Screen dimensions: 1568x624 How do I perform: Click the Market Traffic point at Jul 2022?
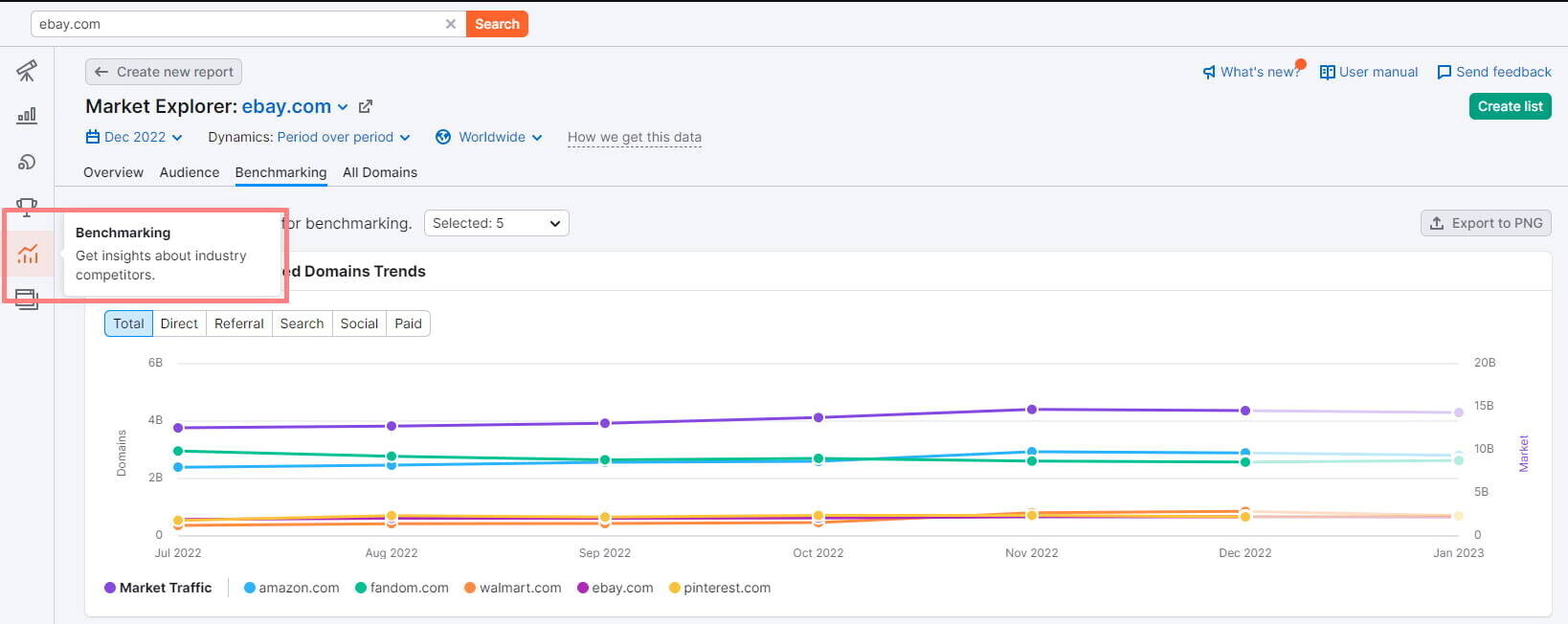tap(178, 428)
